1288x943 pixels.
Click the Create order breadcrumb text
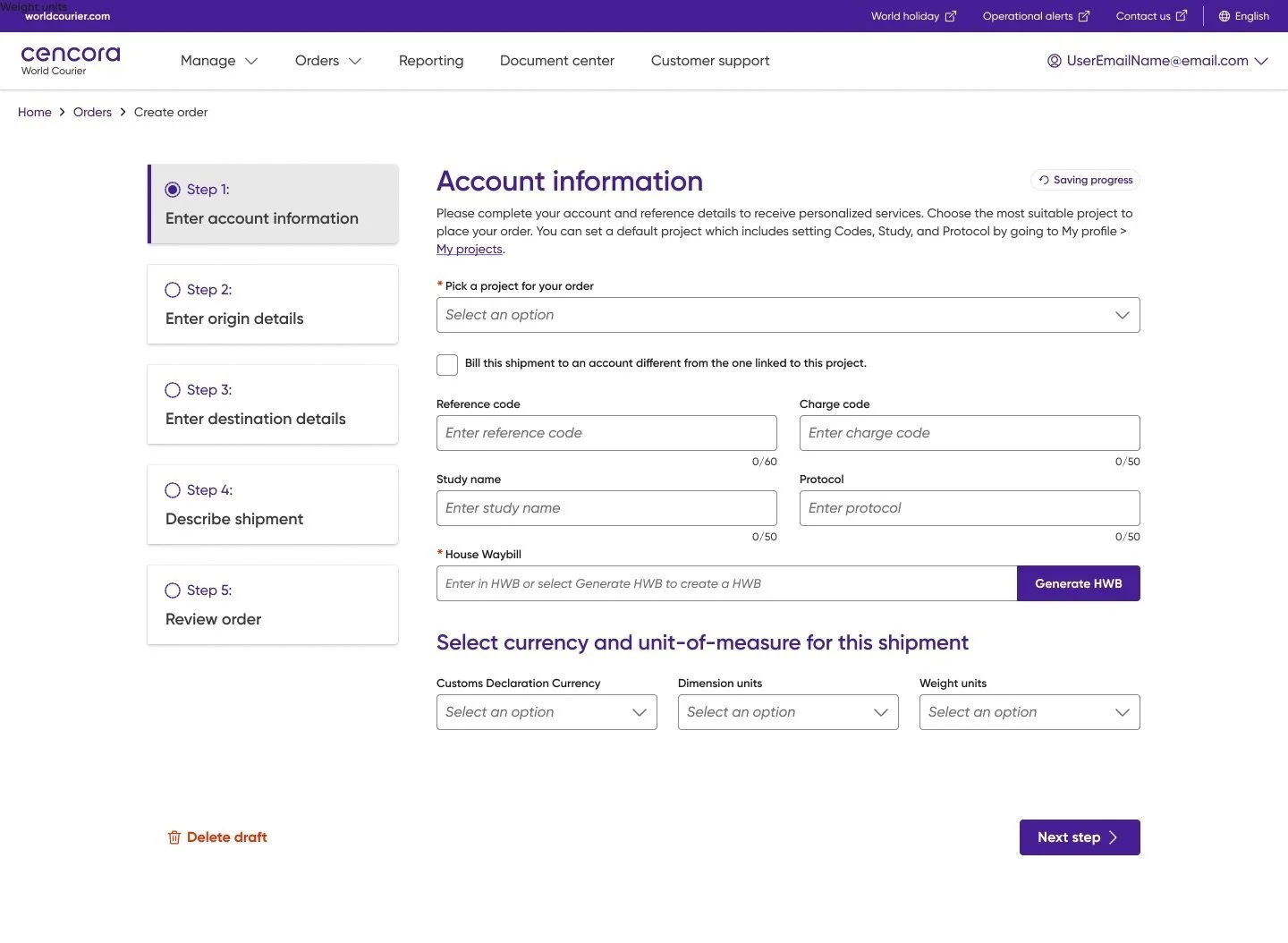click(171, 112)
